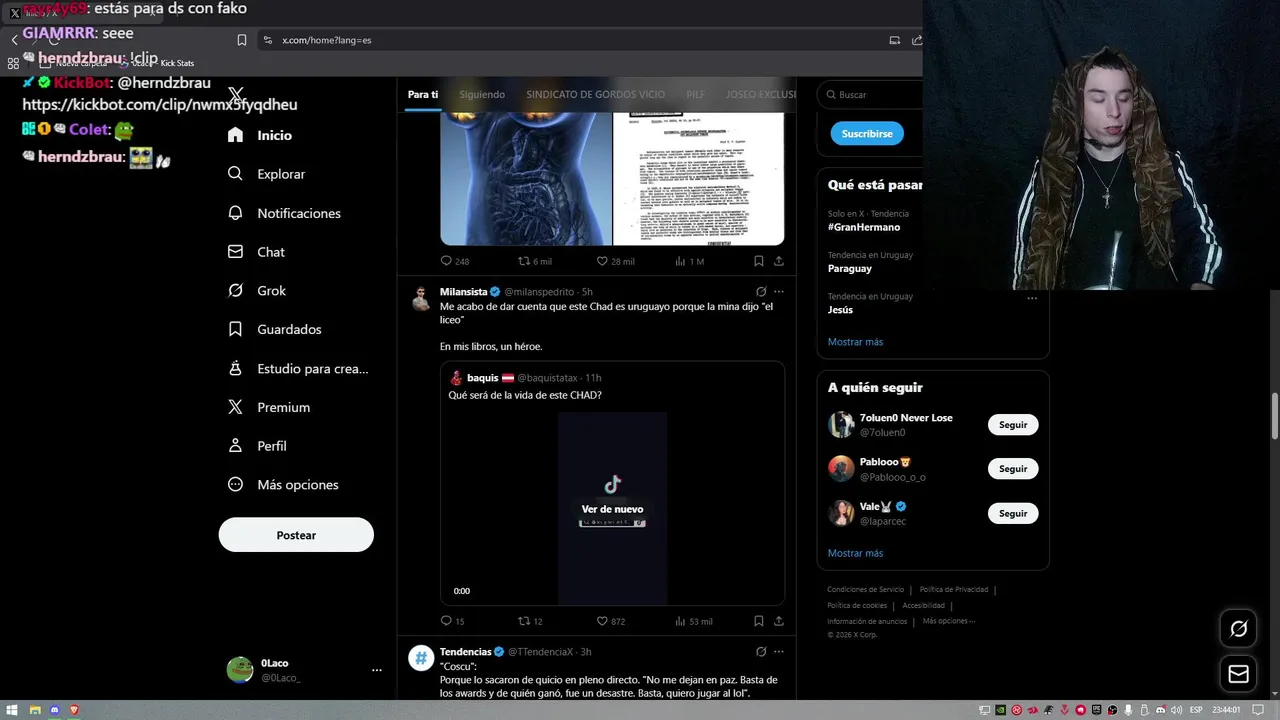Viewport: 1280px width, 720px height.
Task: Open SINDICATO DE GORDOS VICIO tab
Action: [595, 94]
